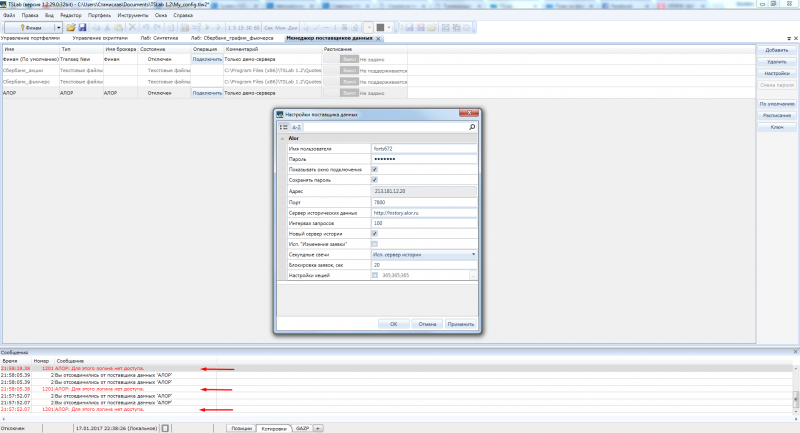Viewport: 800px width, 433px height.
Task: Click the Расписание button on right panel
Action: coord(777,115)
